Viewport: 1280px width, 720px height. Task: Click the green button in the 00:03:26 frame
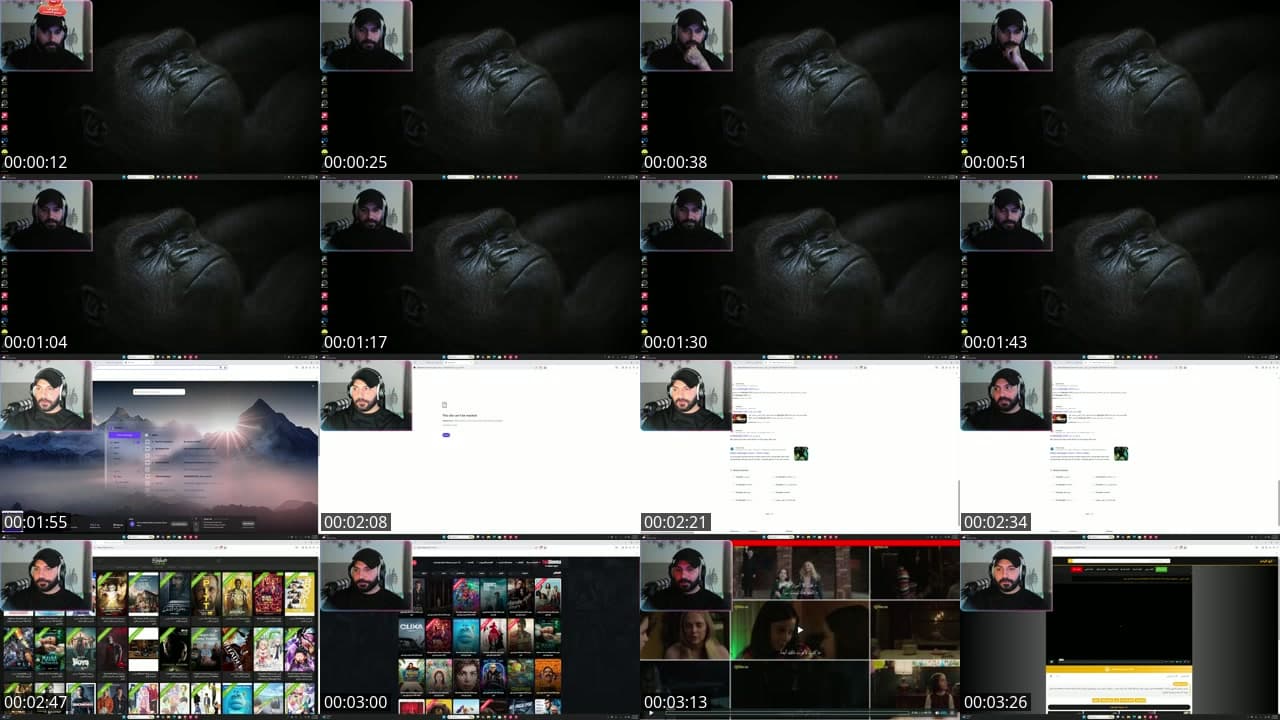[1162, 569]
